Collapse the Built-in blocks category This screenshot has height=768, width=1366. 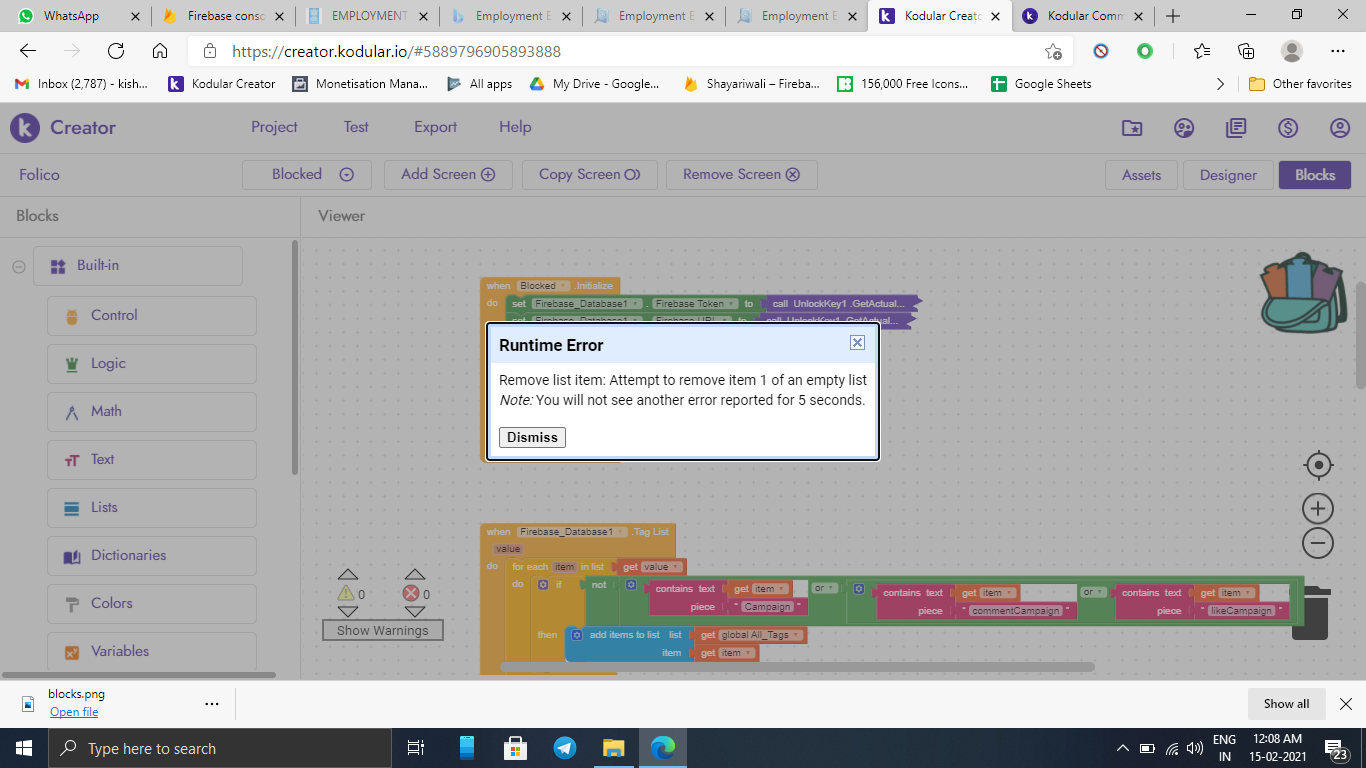click(18, 266)
